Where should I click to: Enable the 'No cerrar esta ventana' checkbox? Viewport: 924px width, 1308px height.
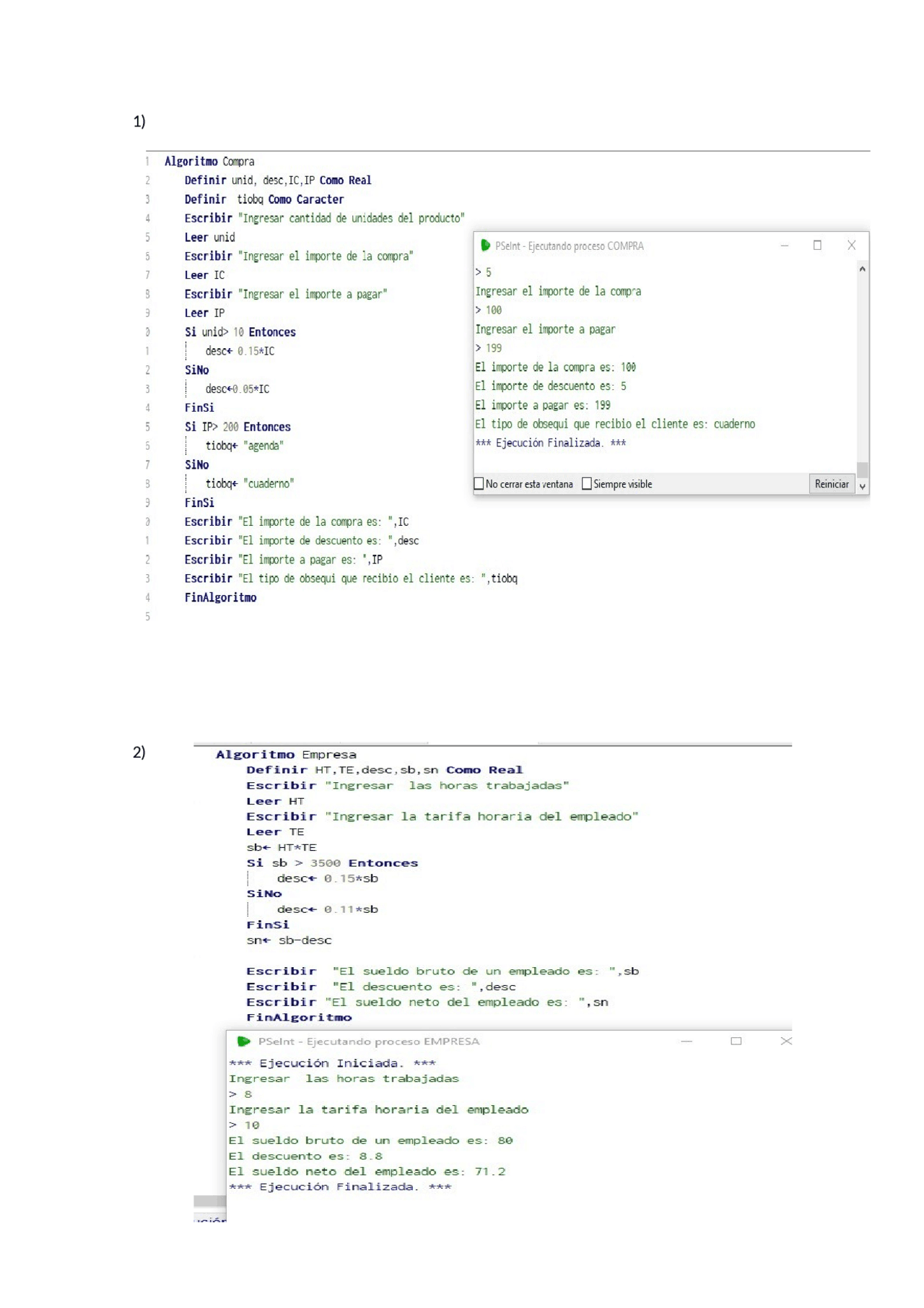point(479,484)
